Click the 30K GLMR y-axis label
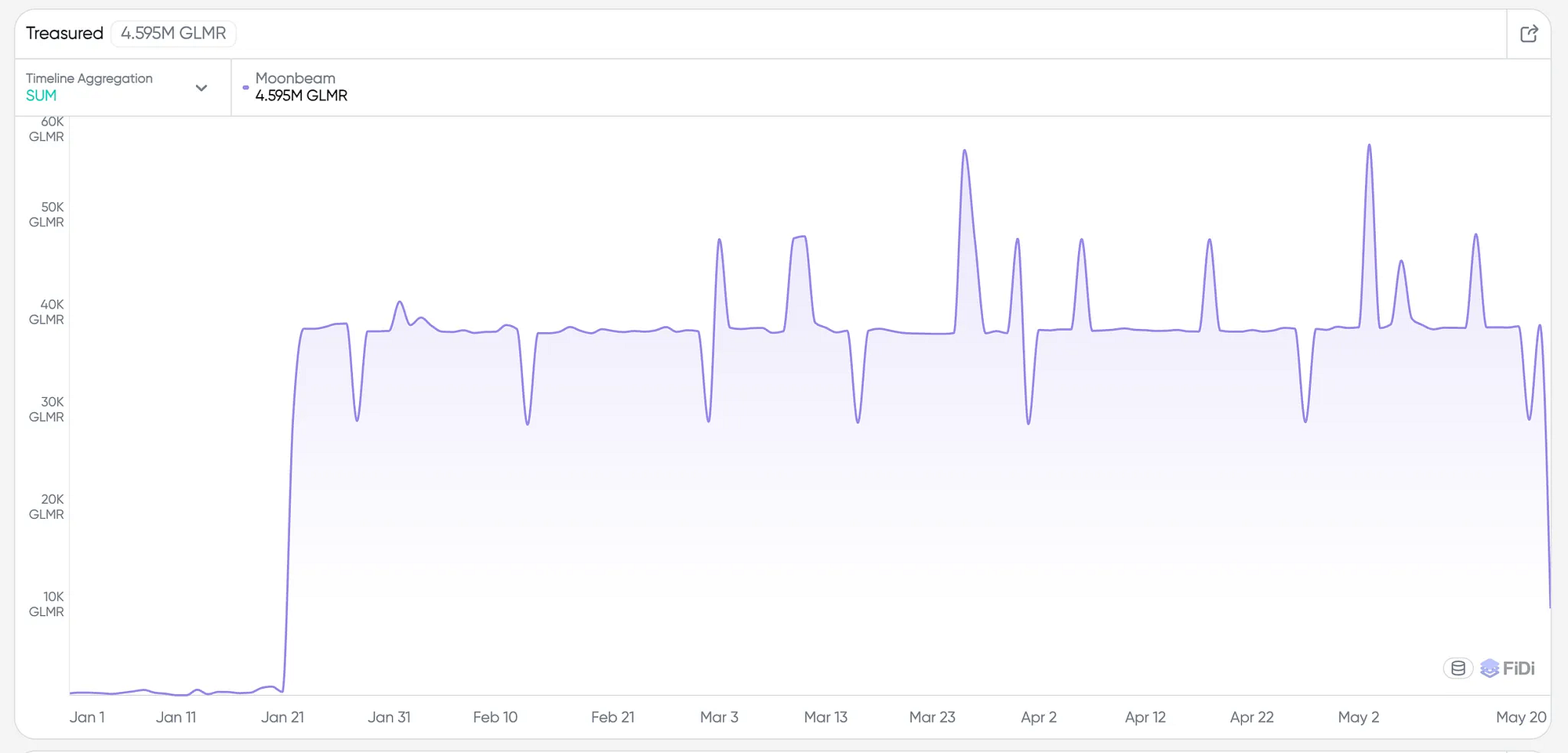Image resolution: width=1568 pixels, height=753 pixels. [x=47, y=409]
